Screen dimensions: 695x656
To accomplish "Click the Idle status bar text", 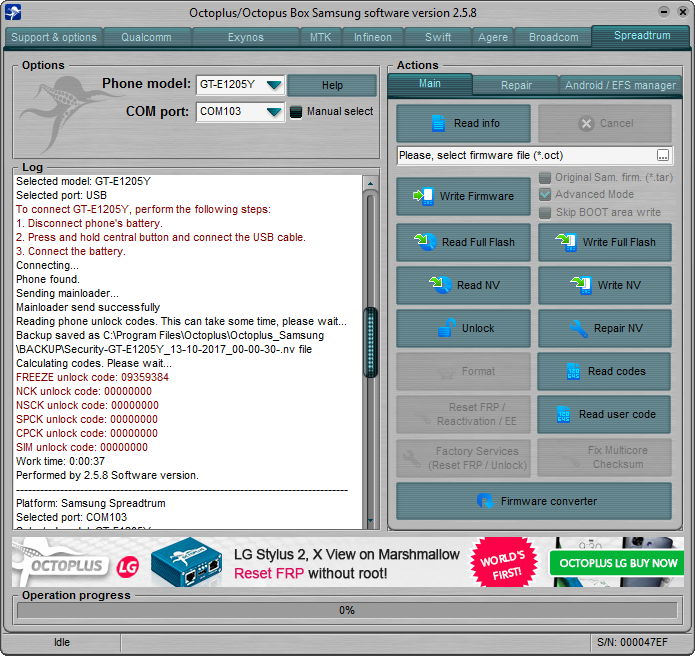I will (62, 642).
